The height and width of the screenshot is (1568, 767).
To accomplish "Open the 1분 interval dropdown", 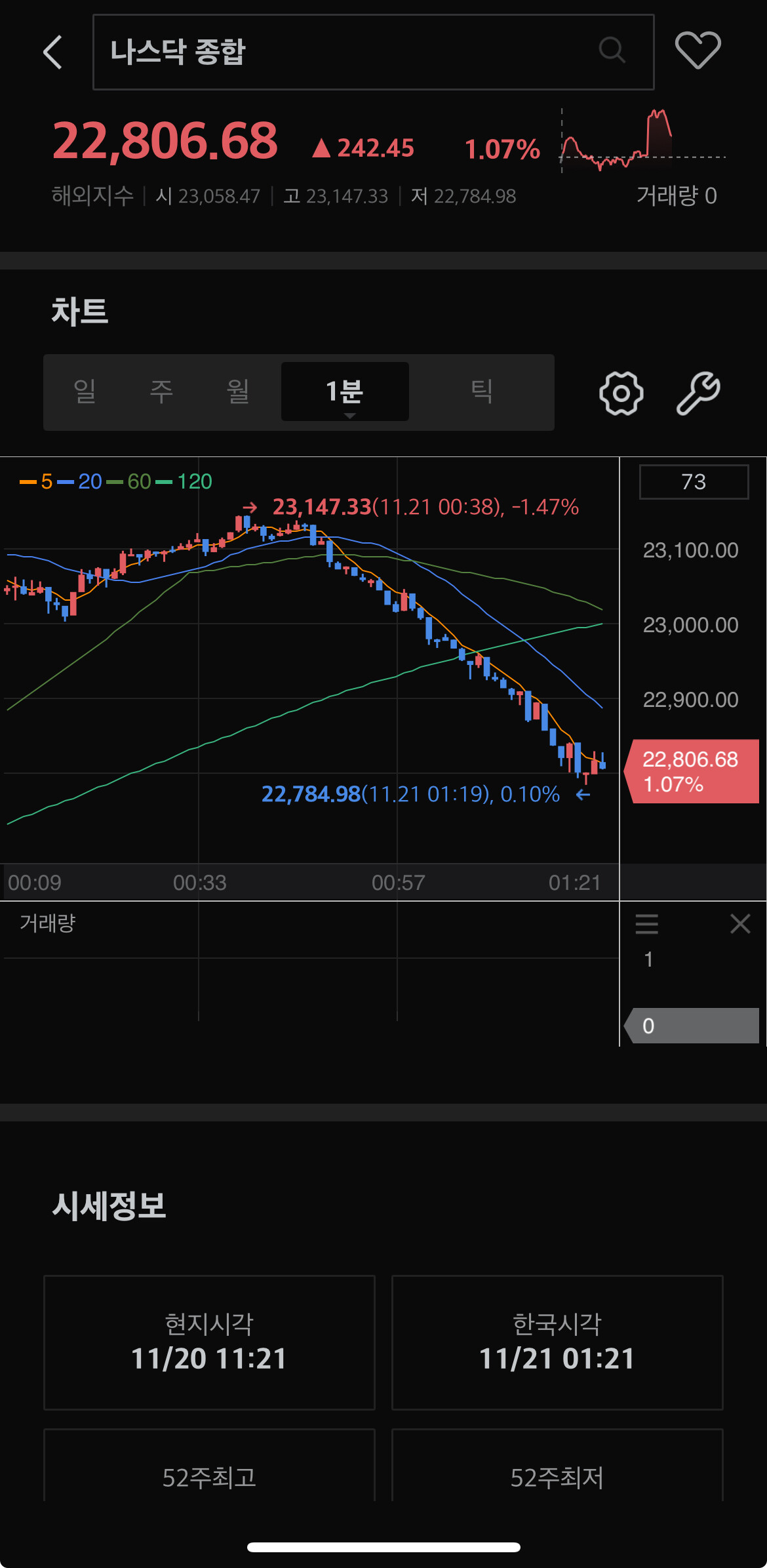I will tap(345, 392).
